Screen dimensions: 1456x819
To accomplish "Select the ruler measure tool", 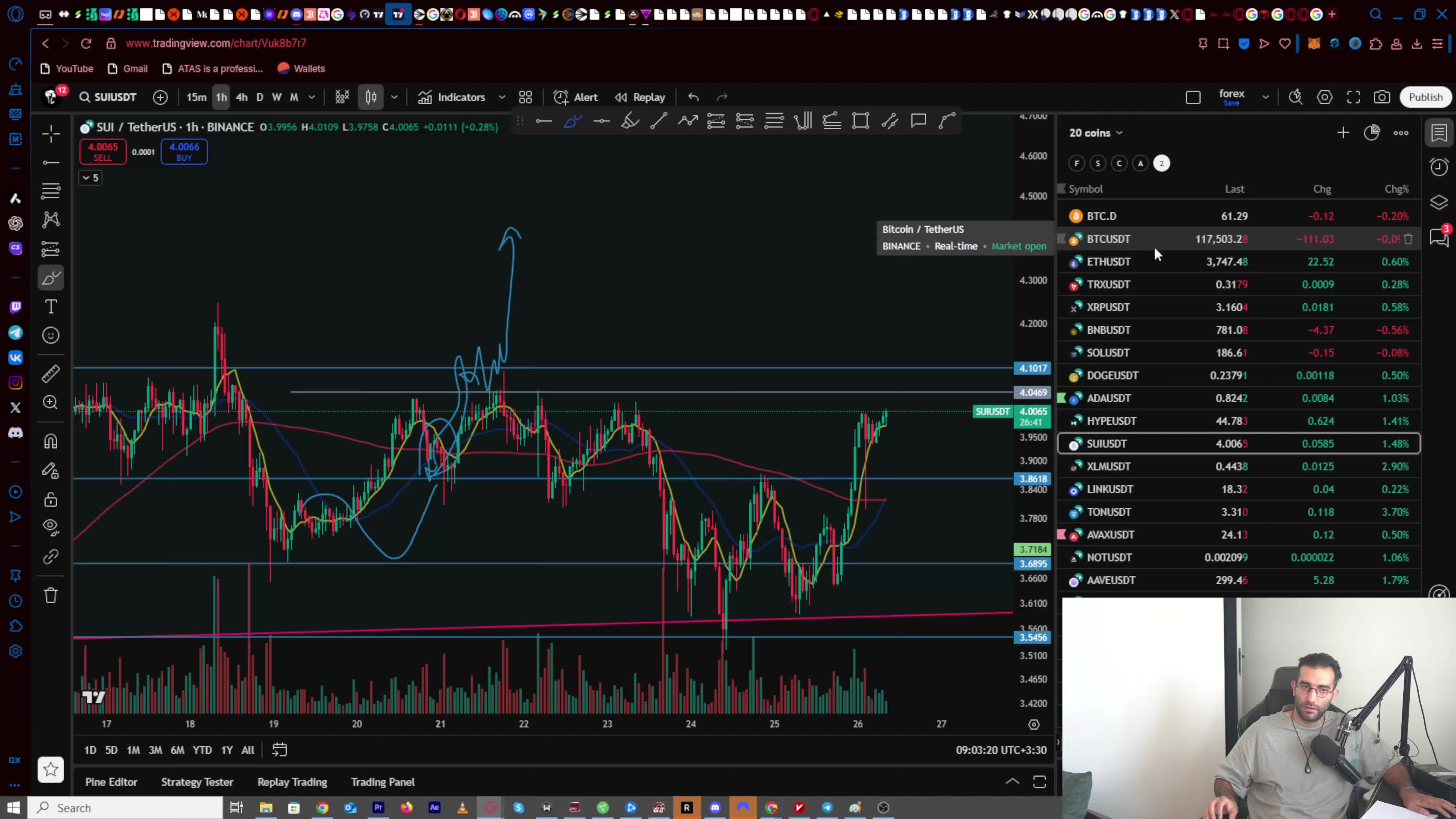I will click(51, 373).
